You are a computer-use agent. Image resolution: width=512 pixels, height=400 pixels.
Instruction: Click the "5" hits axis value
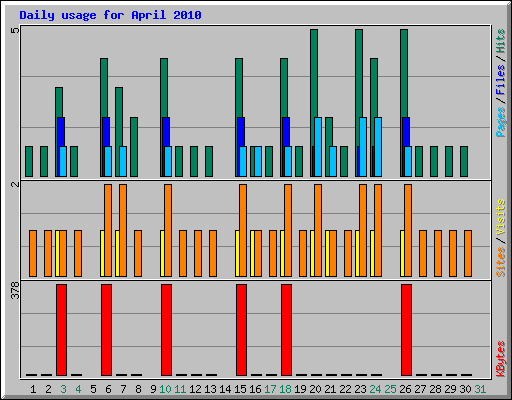point(15,31)
